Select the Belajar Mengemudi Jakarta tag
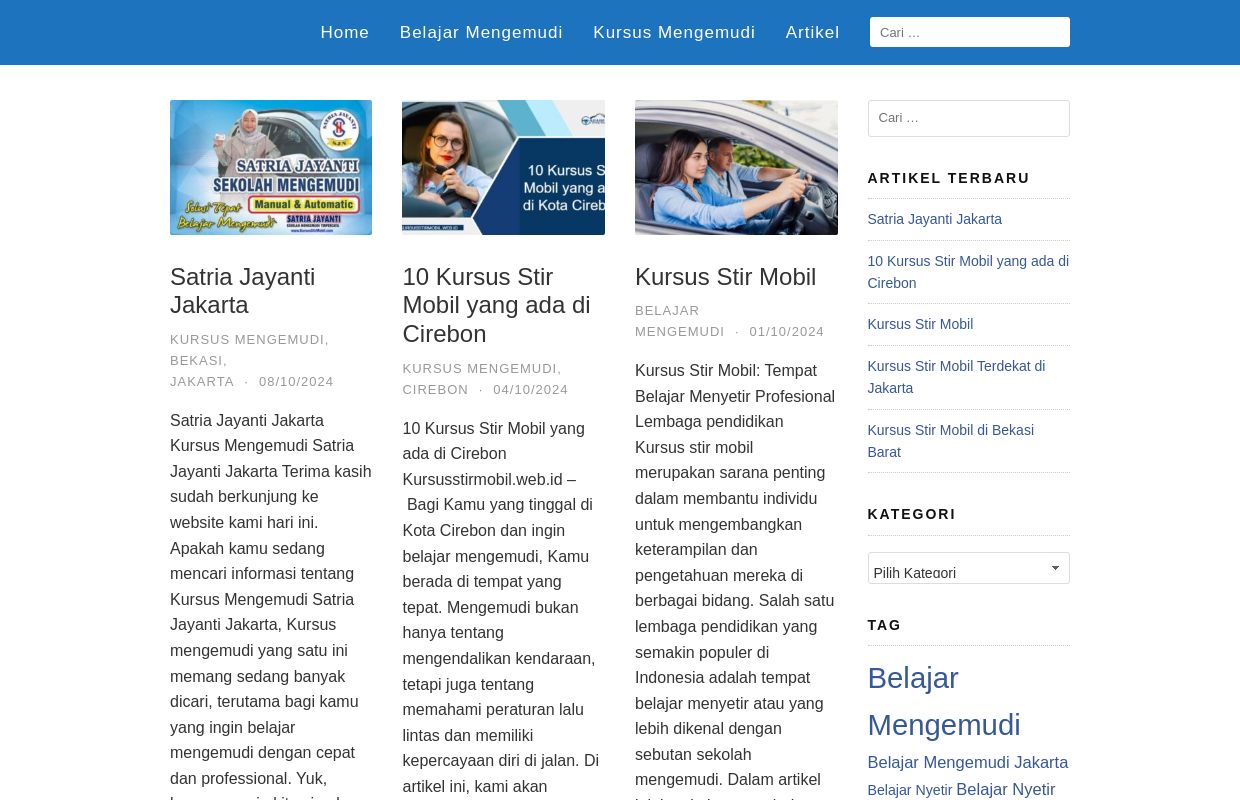1240x800 pixels. point(967,762)
